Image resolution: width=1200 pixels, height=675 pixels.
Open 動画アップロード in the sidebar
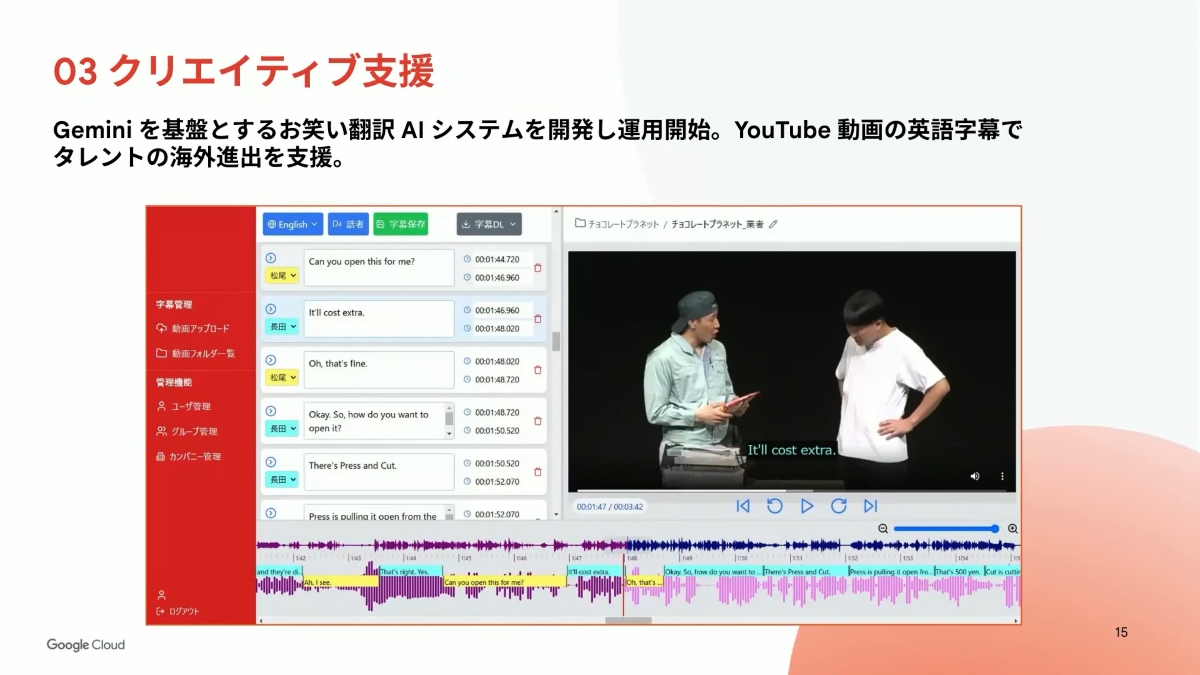tap(193, 328)
